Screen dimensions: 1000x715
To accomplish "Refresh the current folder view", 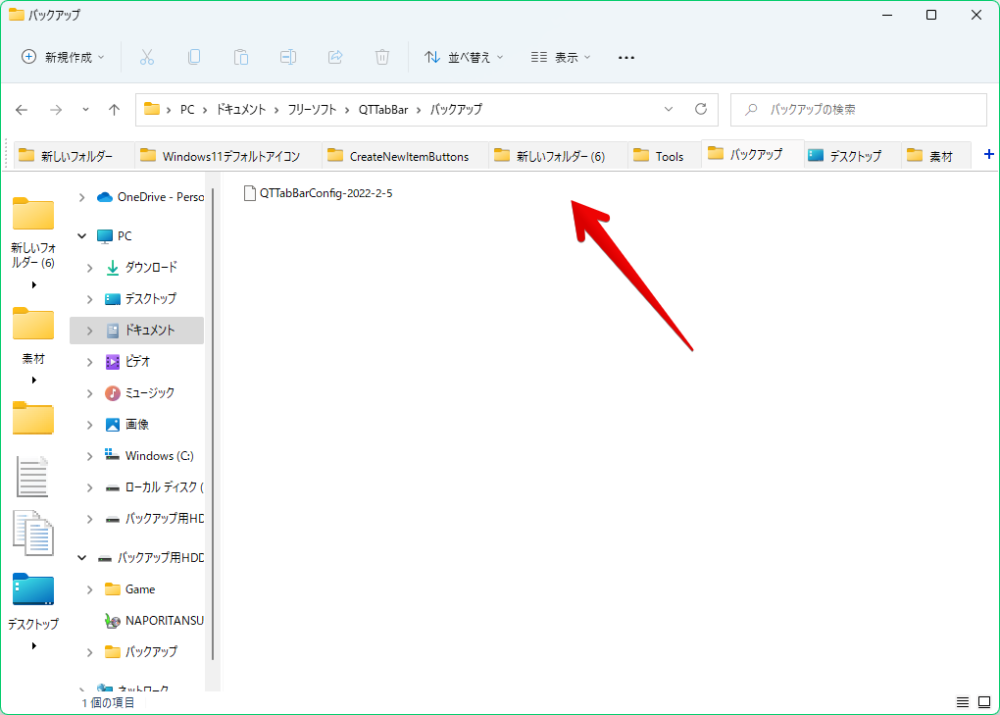I will [700, 109].
